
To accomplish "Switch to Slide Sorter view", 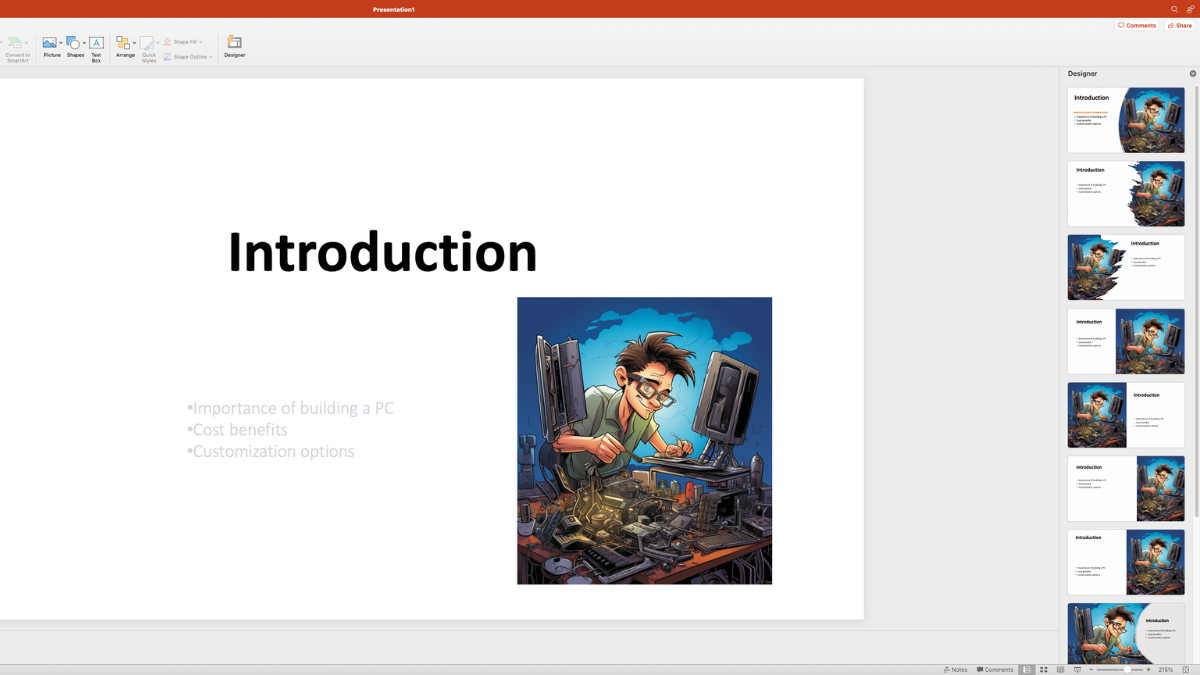I will coord(1044,669).
